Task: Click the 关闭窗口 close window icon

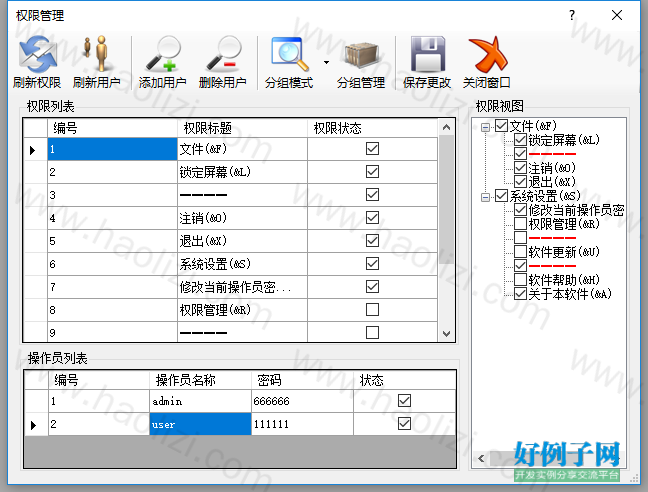Action: [487, 54]
